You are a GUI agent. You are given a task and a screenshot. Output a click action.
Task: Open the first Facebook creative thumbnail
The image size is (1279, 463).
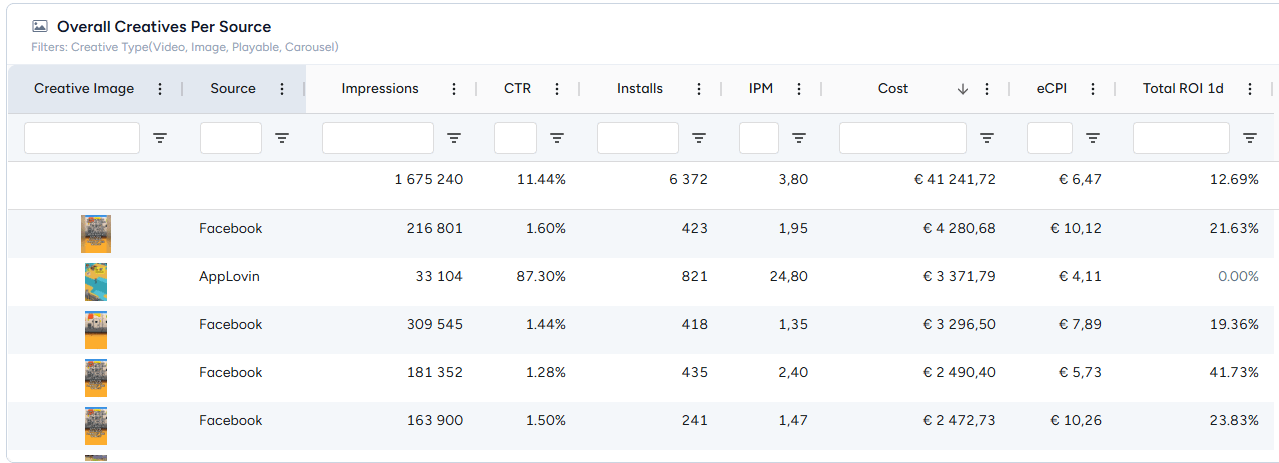(96, 234)
